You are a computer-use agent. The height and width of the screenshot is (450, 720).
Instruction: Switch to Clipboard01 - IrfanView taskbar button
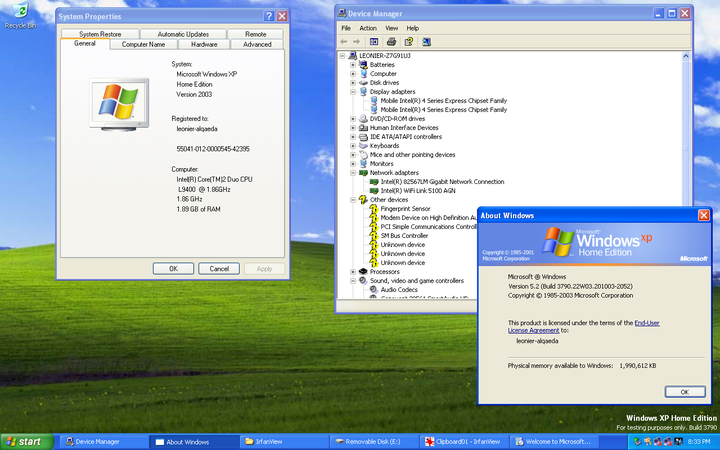(x=464, y=442)
